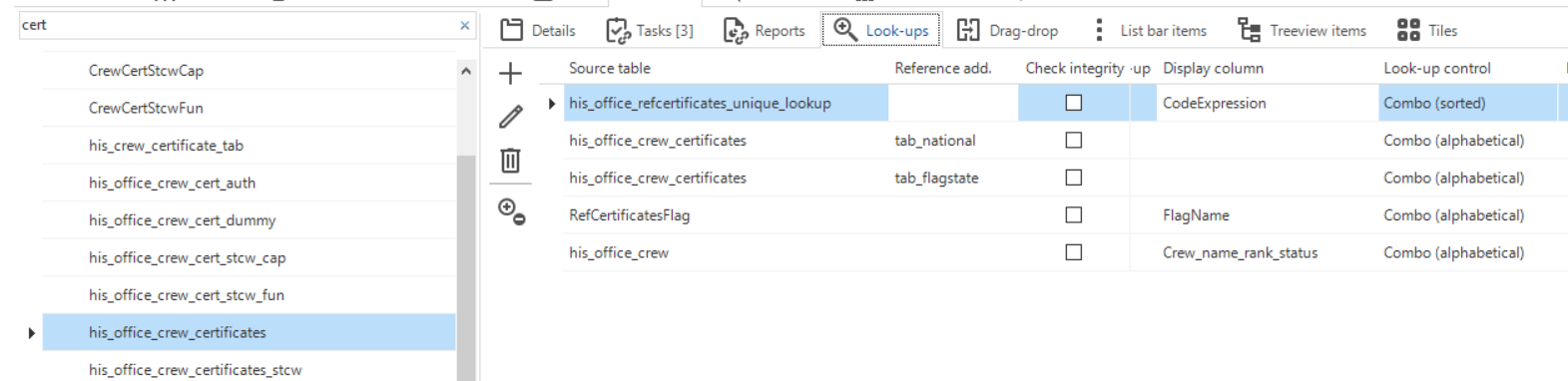Viewport: 1568px width, 381px height.
Task: Click the delete trash bin icon
Action: pos(510,161)
